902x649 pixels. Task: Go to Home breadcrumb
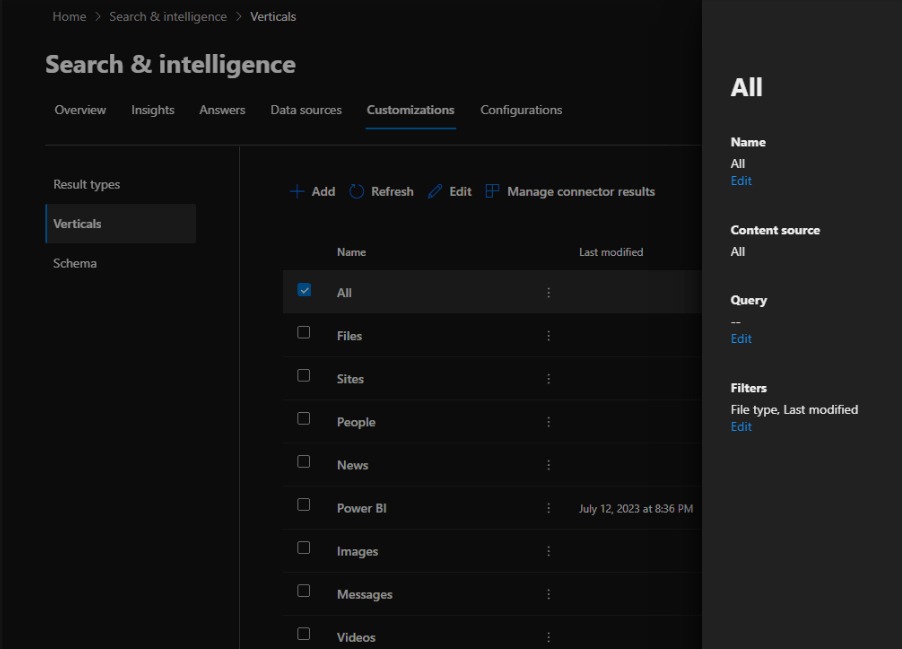[x=69, y=17]
